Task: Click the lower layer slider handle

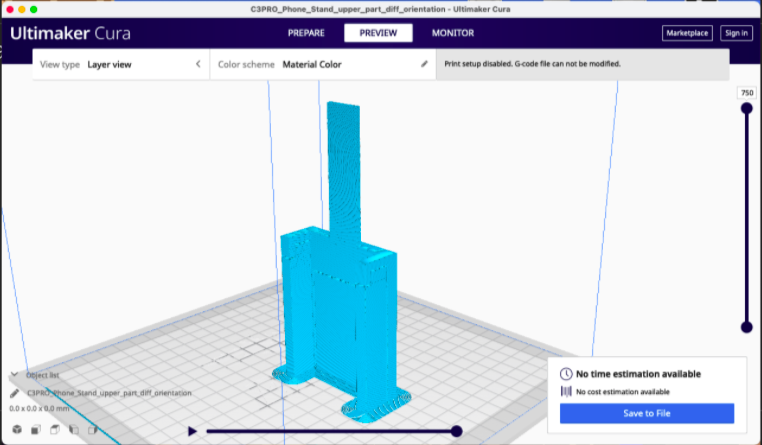Action: [747, 327]
